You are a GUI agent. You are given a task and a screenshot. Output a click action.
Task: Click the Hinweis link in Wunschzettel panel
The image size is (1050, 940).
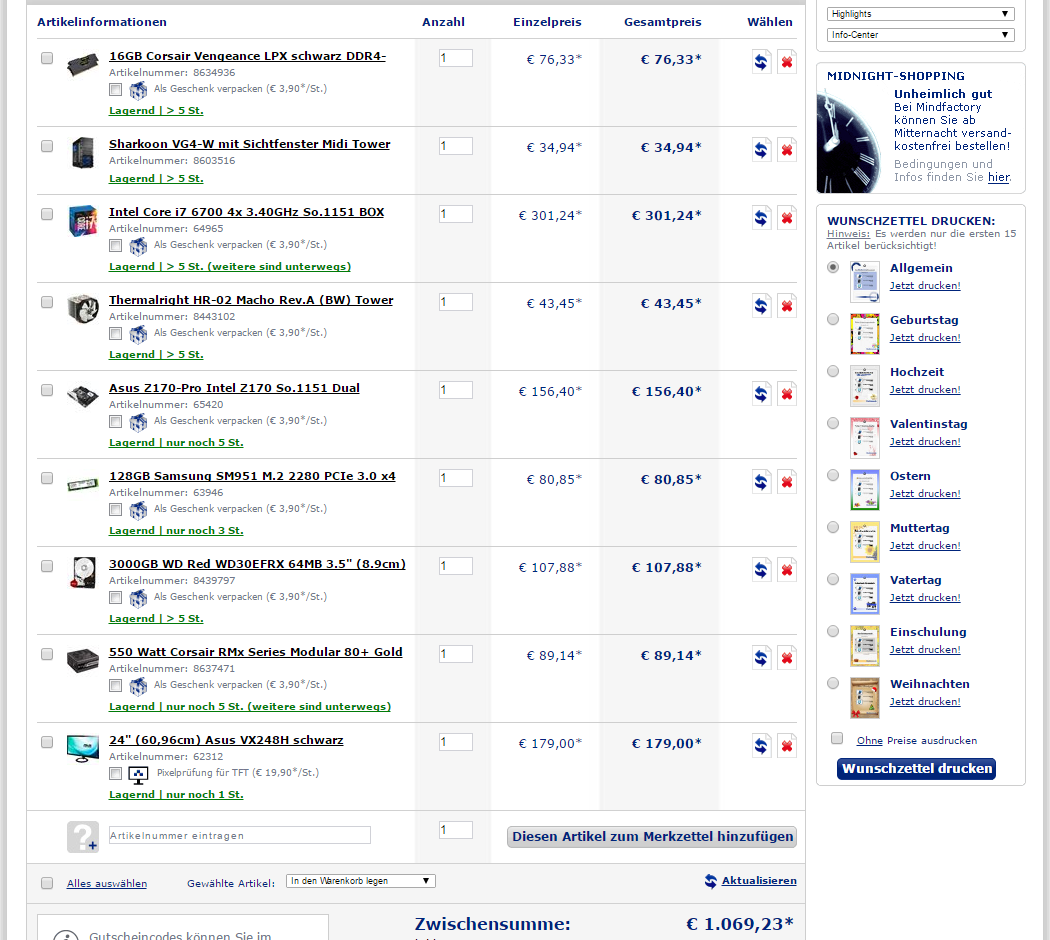click(848, 234)
